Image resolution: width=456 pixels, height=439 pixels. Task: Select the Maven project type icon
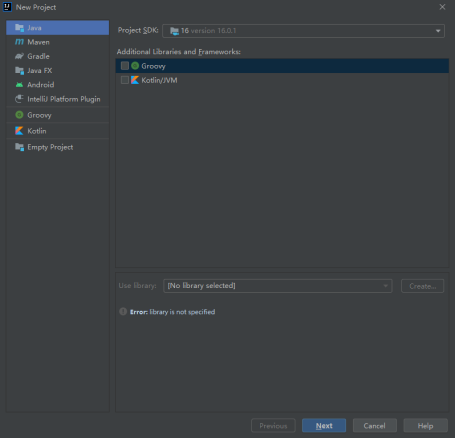tap(19, 42)
